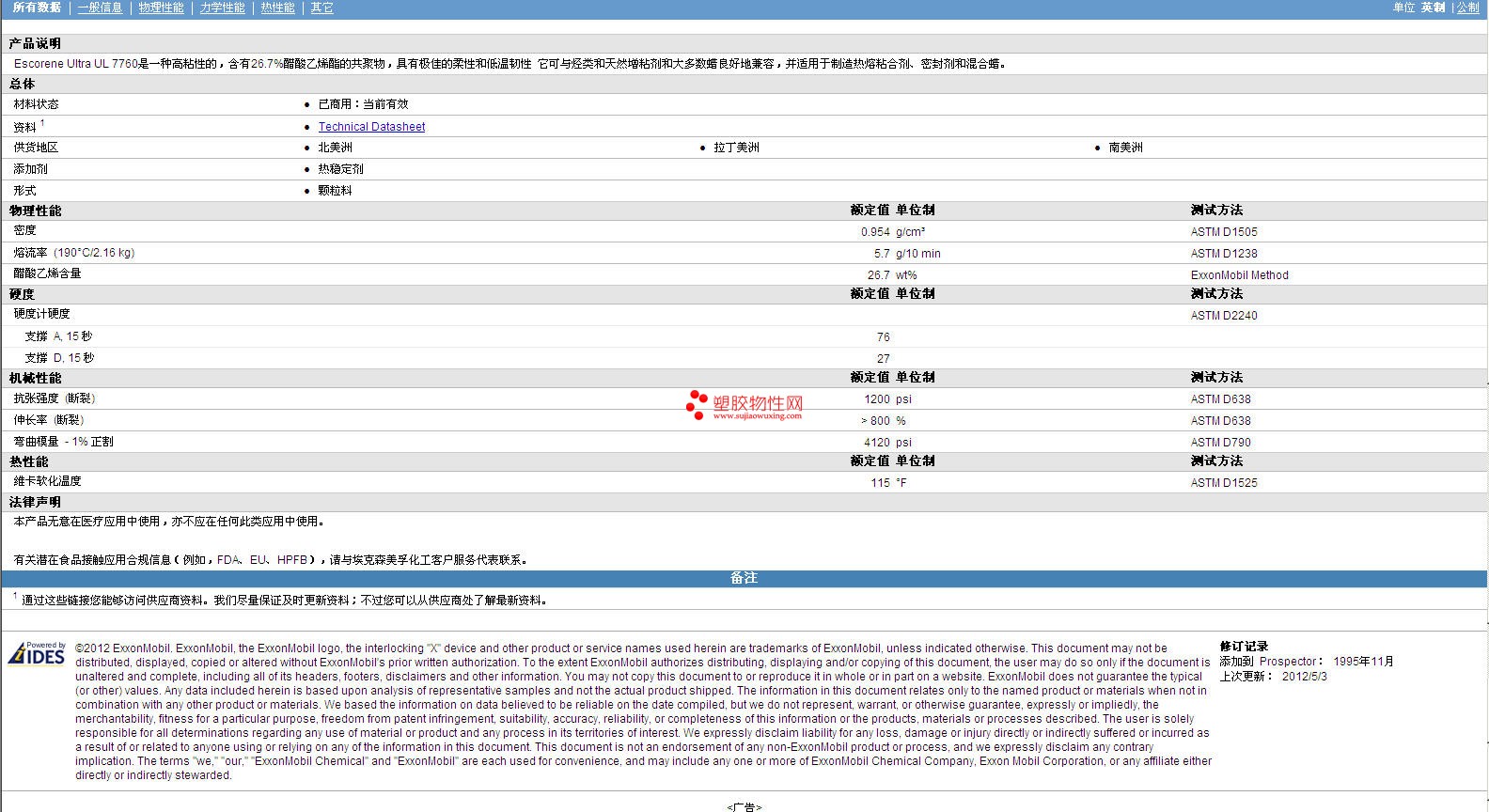Image resolution: width=1489 pixels, height=812 pixels.
Task: Select the 抗张强度 (断裂) property label
Action: point(54,398)
